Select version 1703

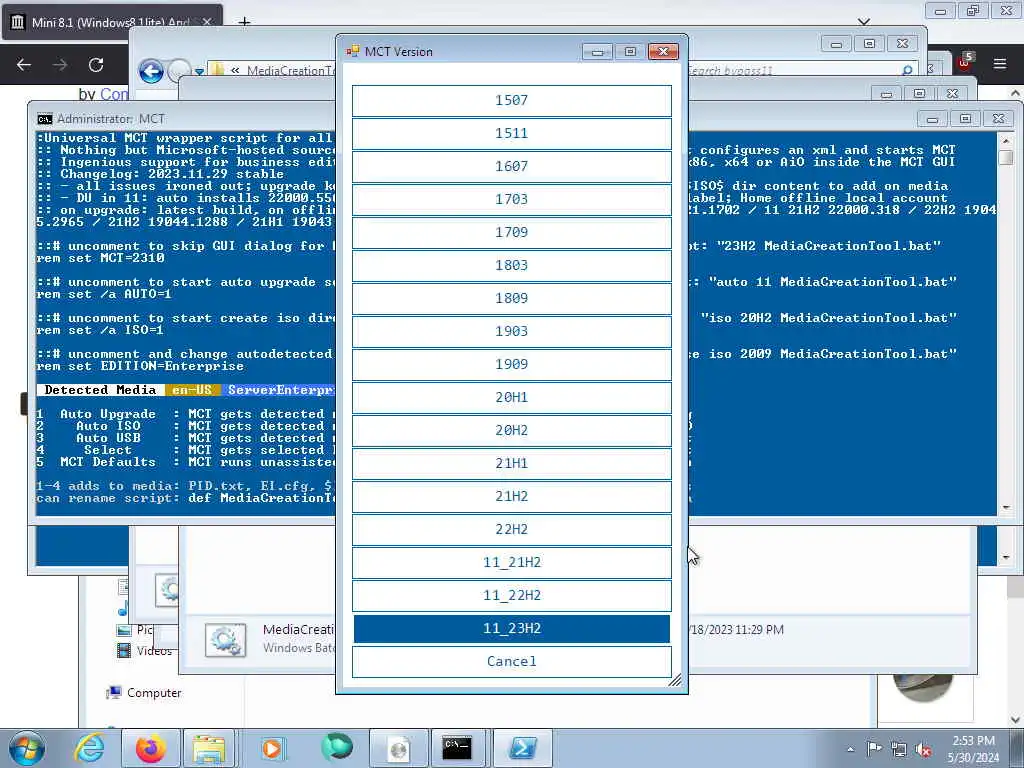click(511, 199)
